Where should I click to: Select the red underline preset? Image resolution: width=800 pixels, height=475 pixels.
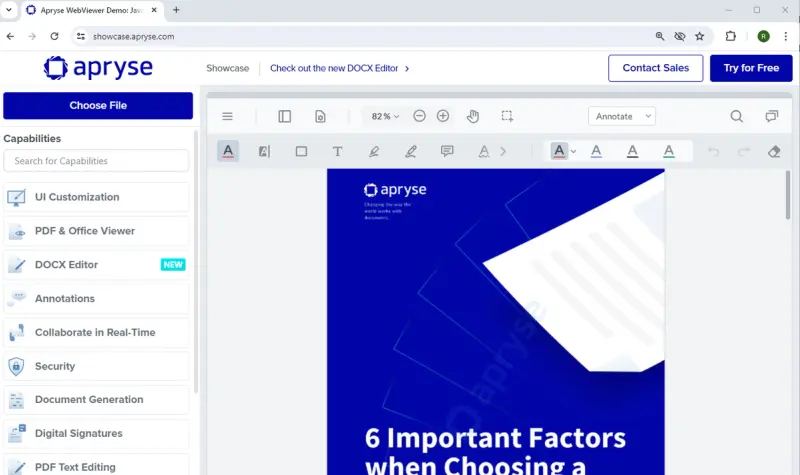[x=559, y=151]
